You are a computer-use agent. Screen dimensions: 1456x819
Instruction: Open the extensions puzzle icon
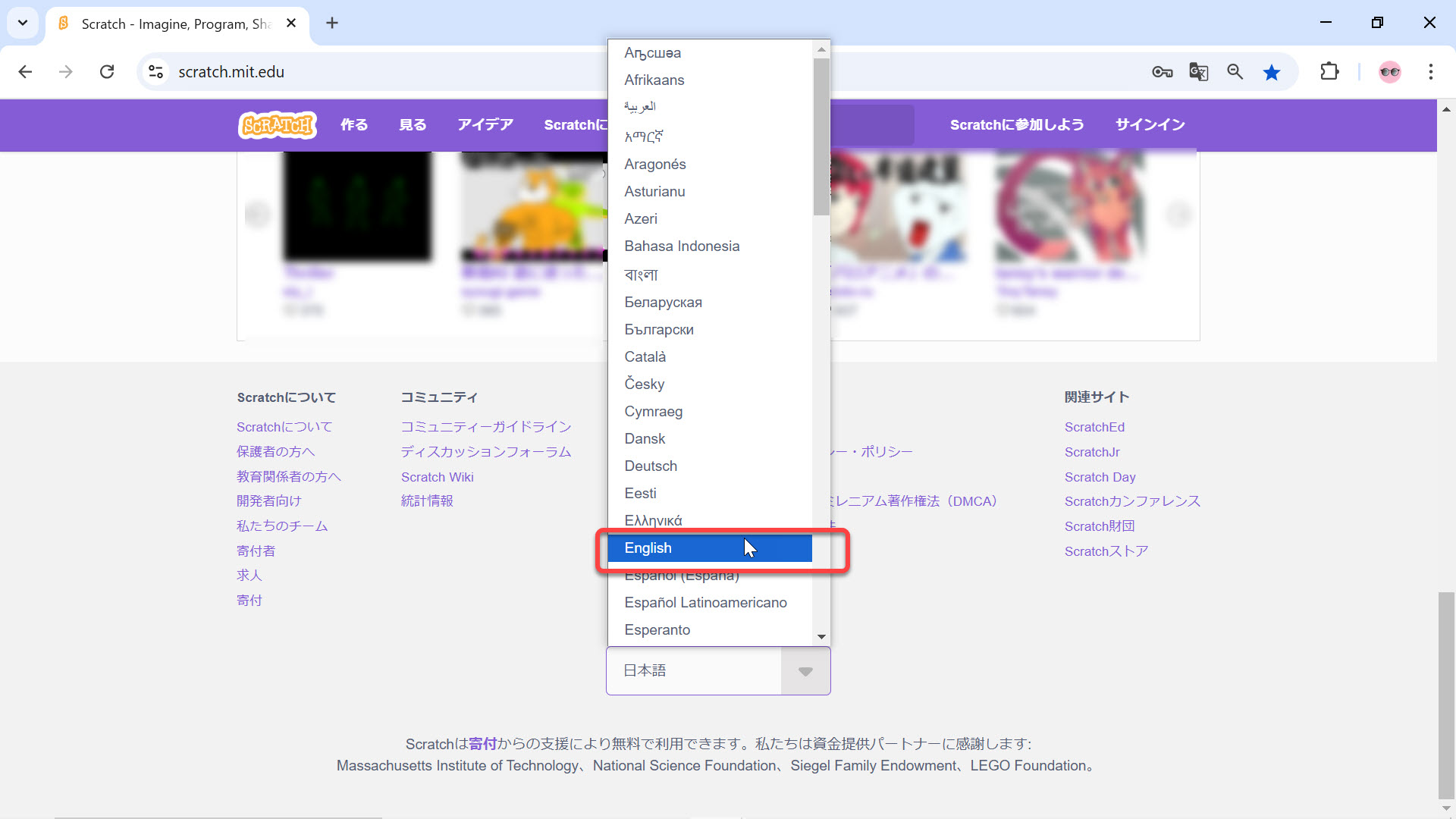(x=1329, y=72)
